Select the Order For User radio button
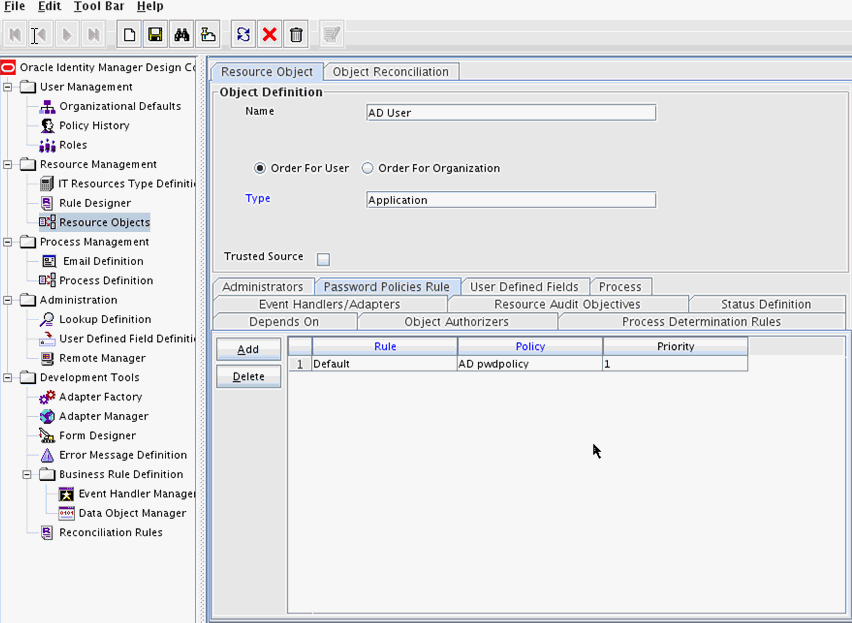Image resolution: width=852 pixels, height=623 pixels. coord(261,169)
